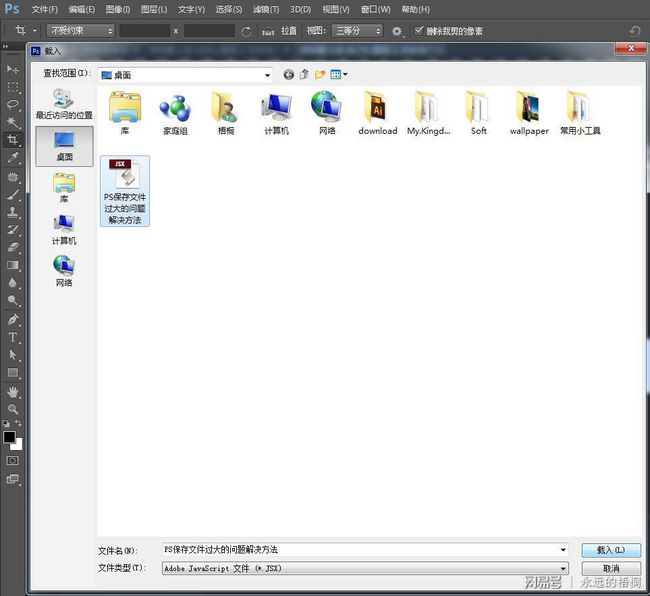The image size is (650, 596).
Task: Click the straighten tool icon
Action: 268,31
